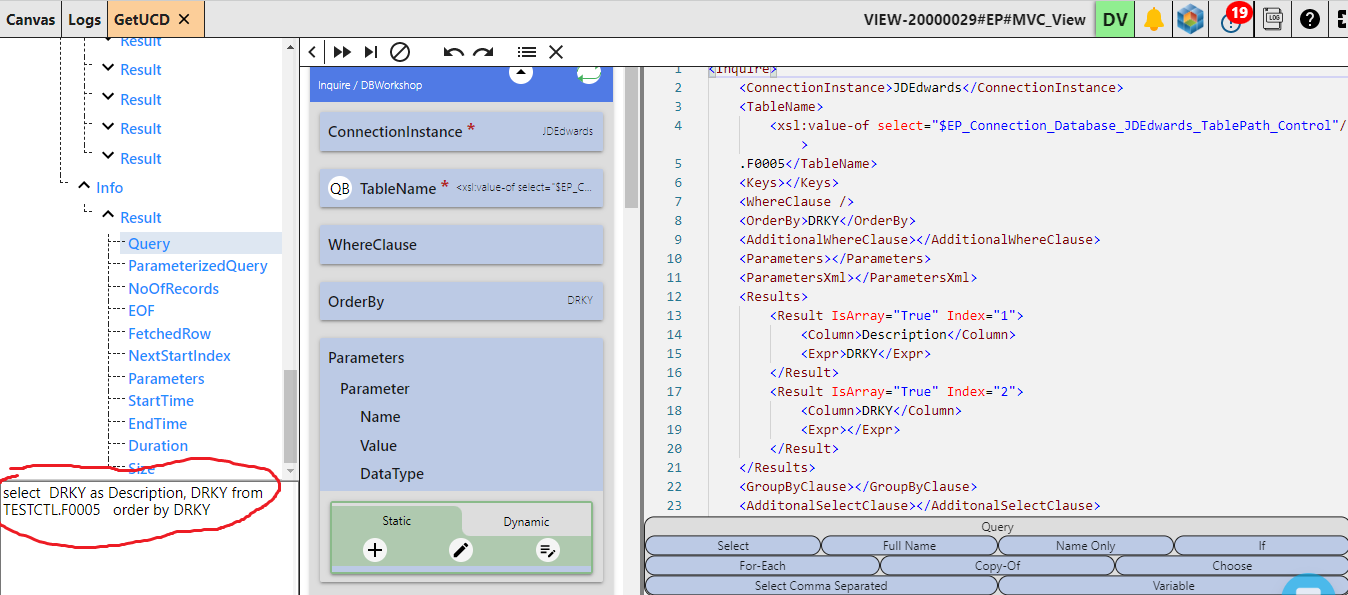1348x595 pixels.
Task: Click the Variable button
Action: 1173,585
